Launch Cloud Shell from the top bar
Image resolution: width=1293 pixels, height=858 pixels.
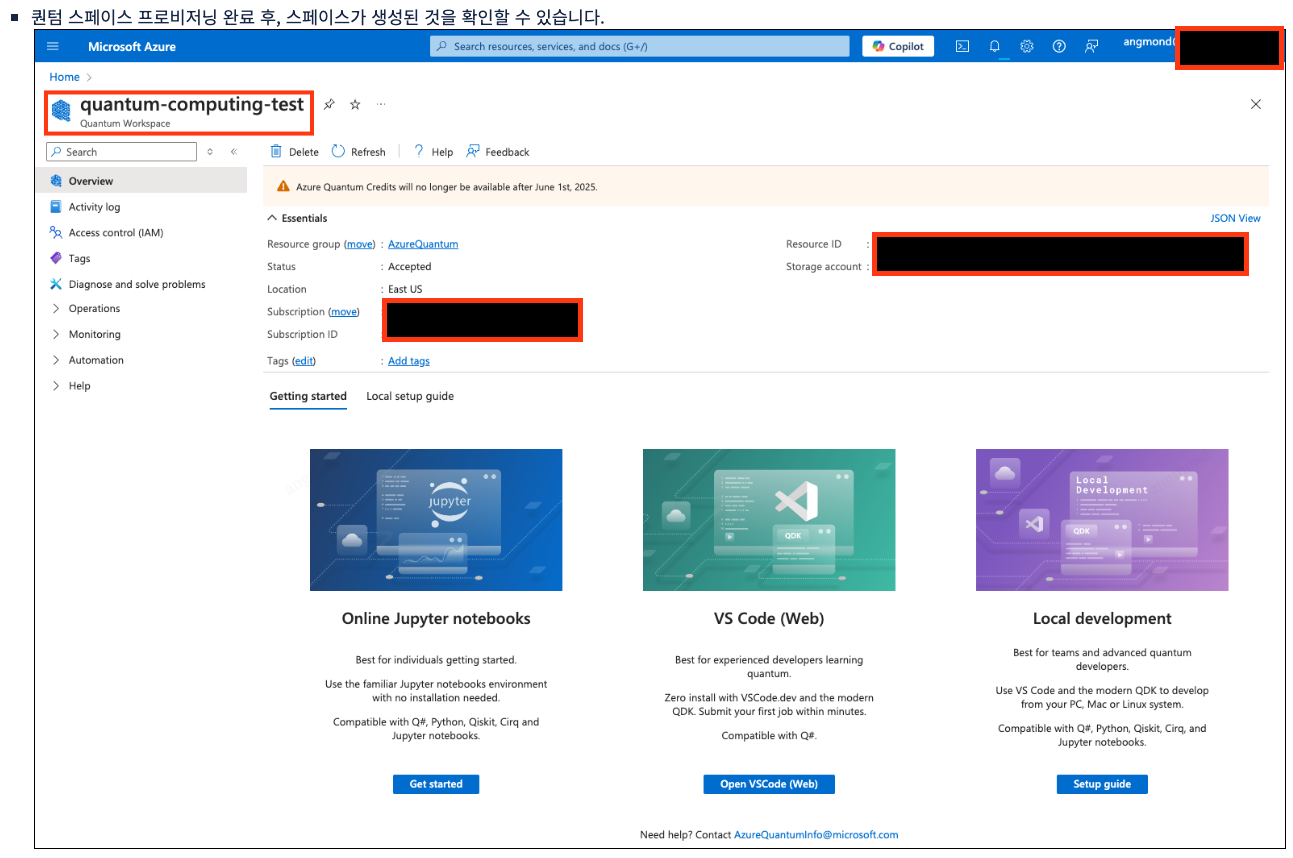coord(962,46)
